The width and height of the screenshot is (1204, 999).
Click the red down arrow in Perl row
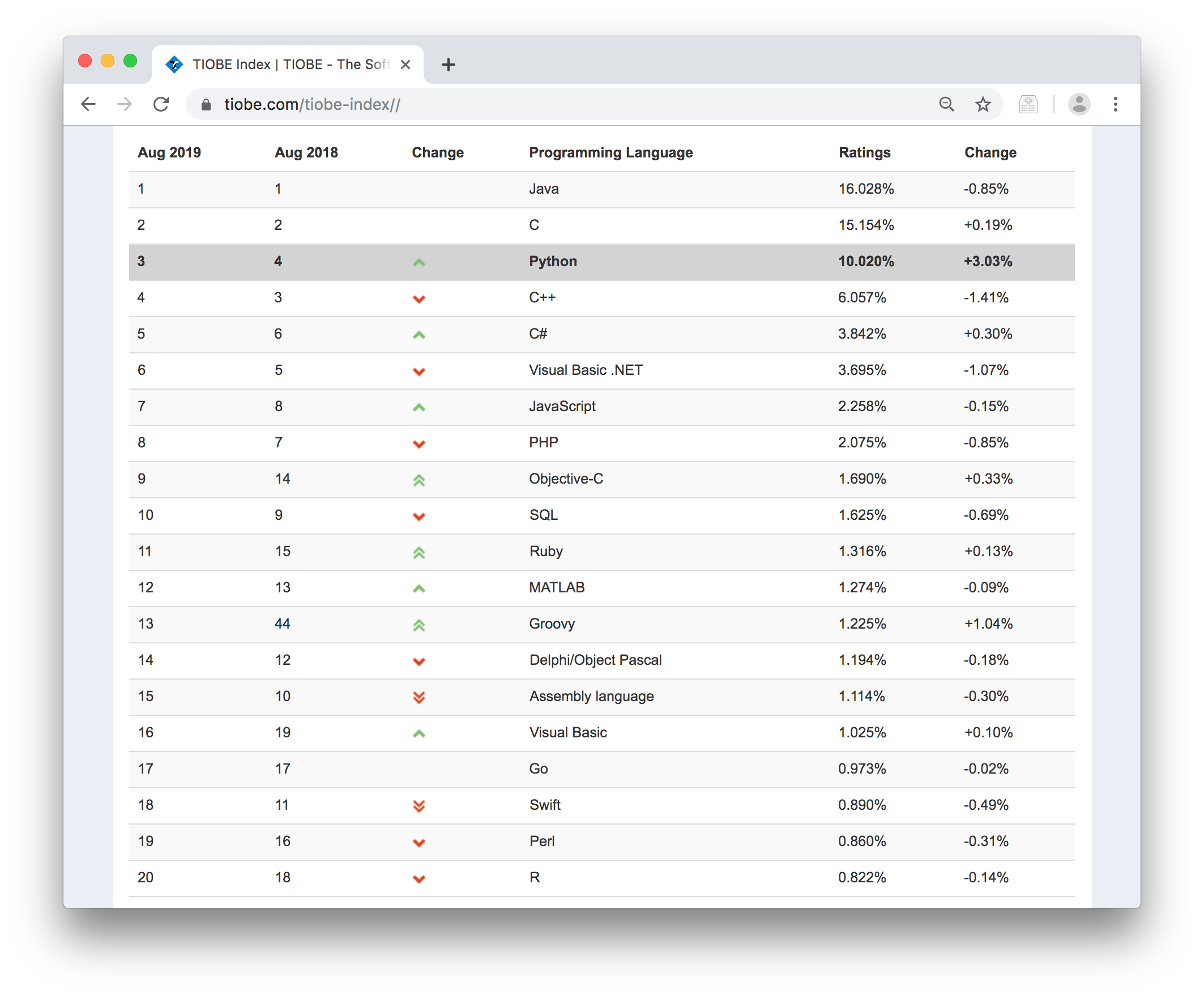coord(419,843)
